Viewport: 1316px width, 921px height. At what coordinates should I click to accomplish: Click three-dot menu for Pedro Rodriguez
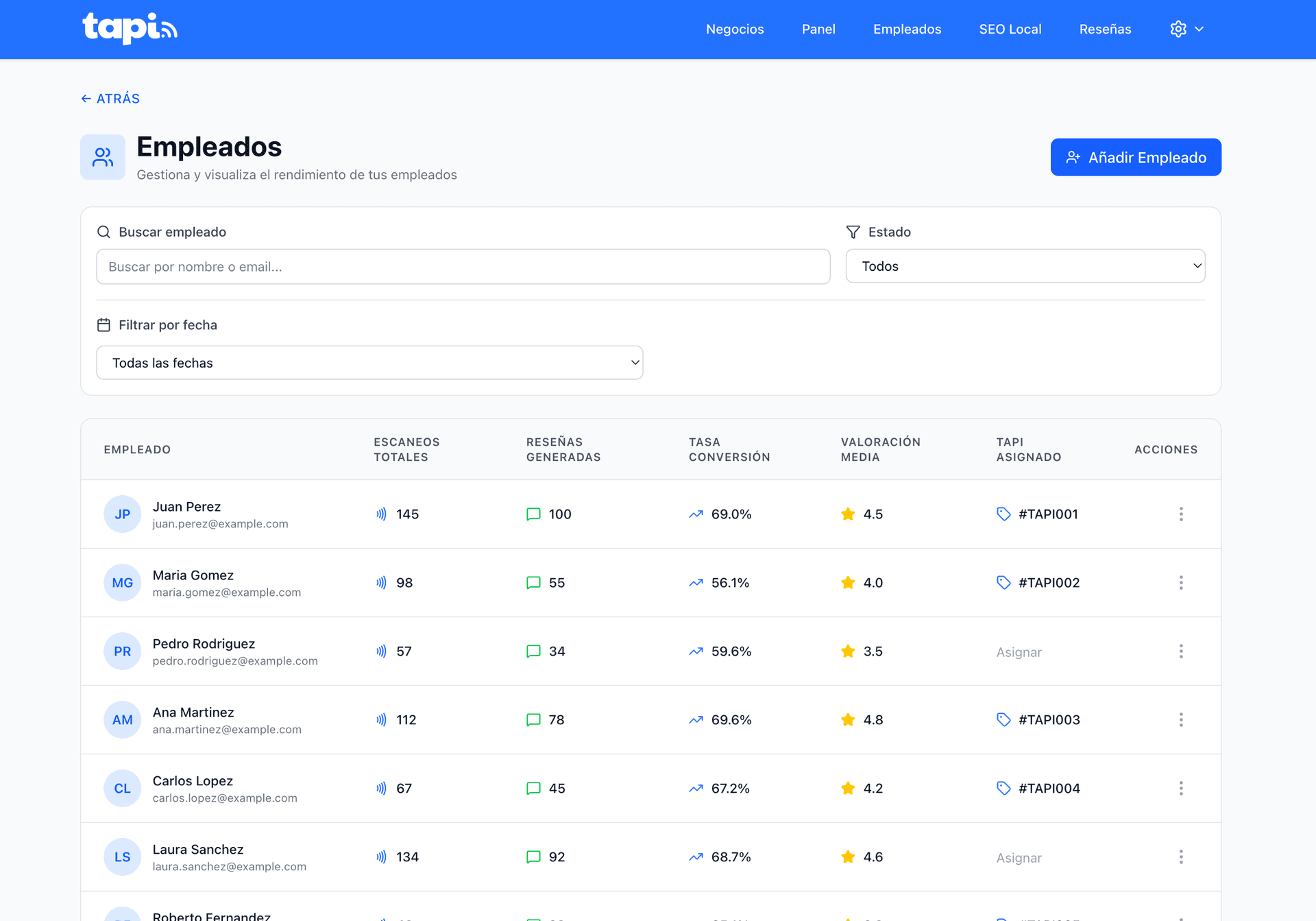(1180, 651)
